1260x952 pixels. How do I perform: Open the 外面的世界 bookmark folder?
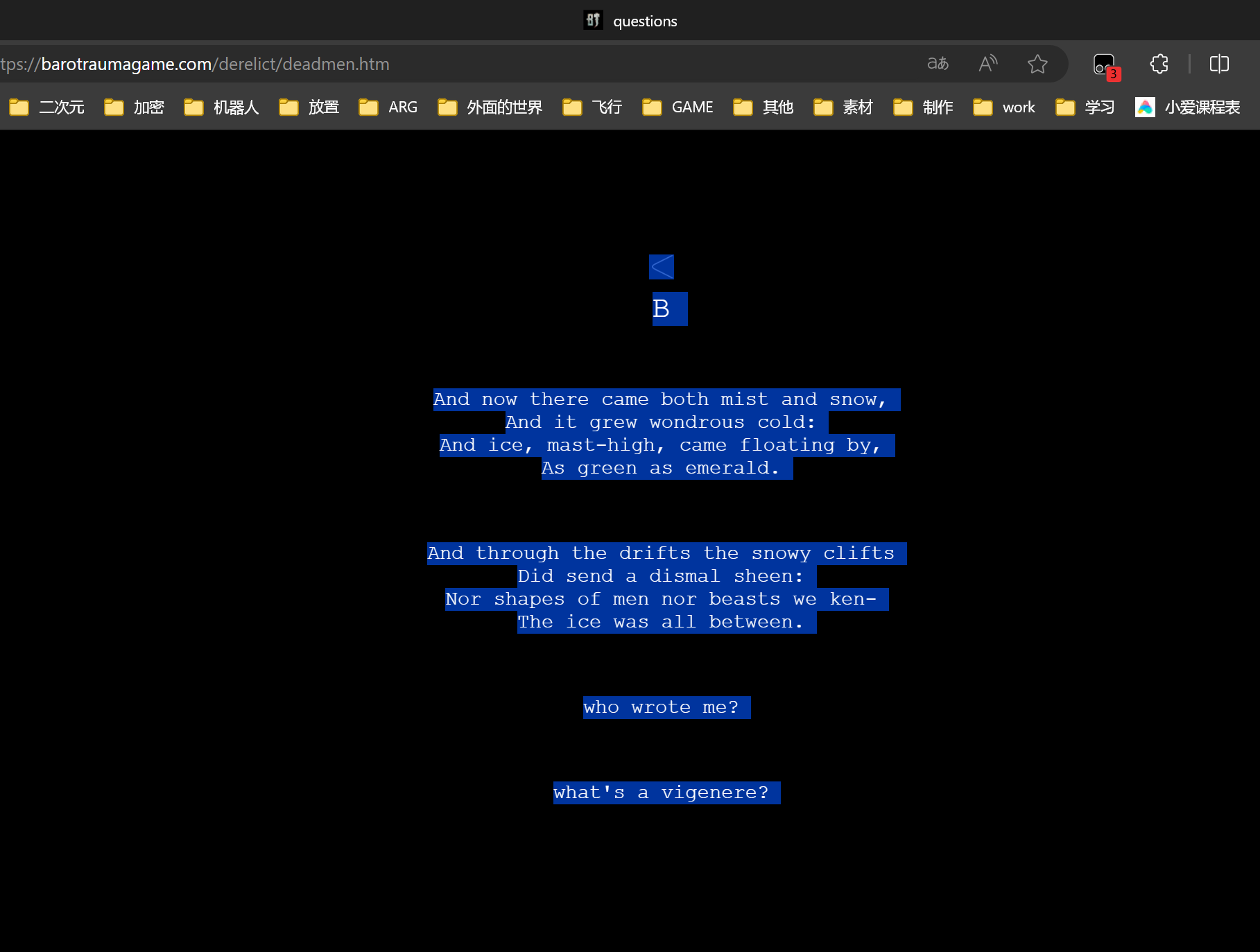click(490, 107)
